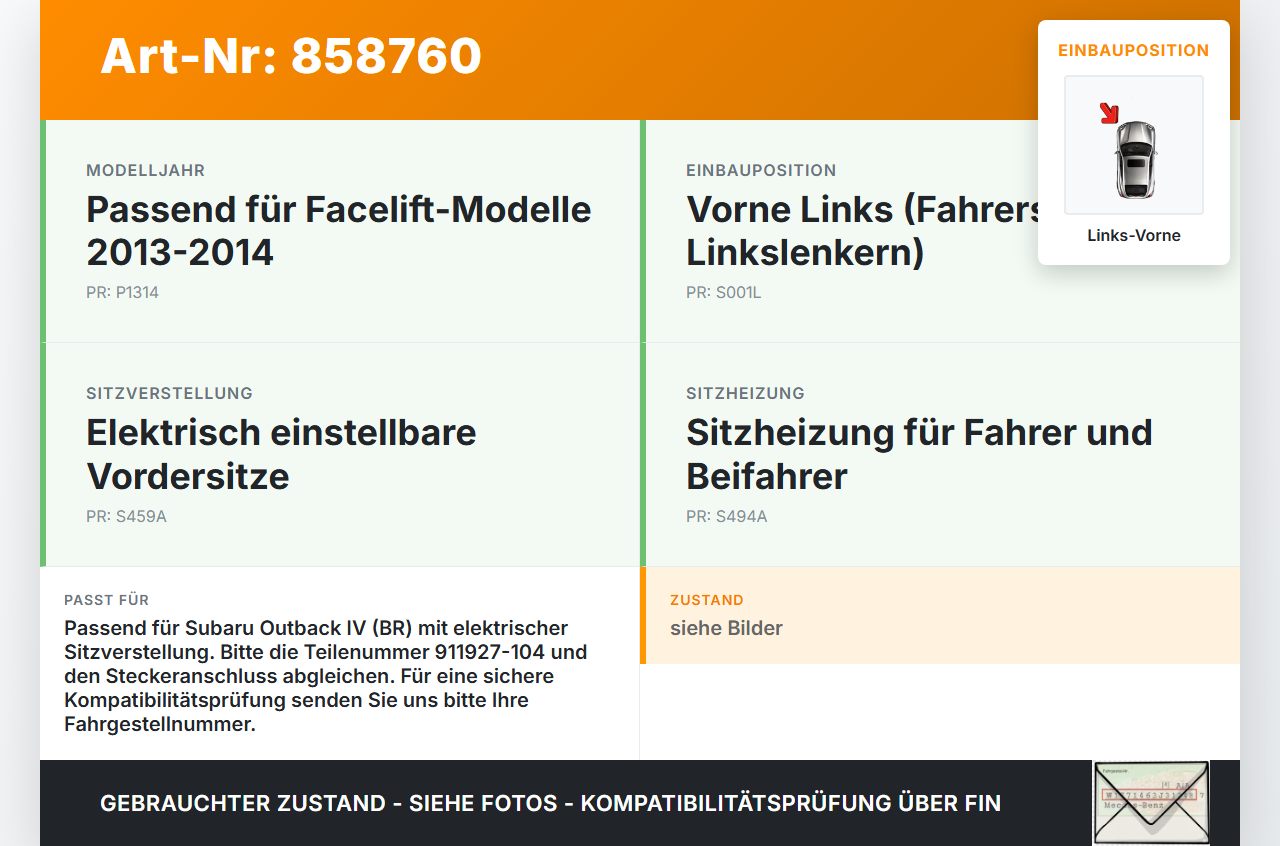The width and height of the screenshot is (1280, 846).
Task: Click the Art-Nr: 858760 heading
Action: pyautogui.click(x=291, y=56)
